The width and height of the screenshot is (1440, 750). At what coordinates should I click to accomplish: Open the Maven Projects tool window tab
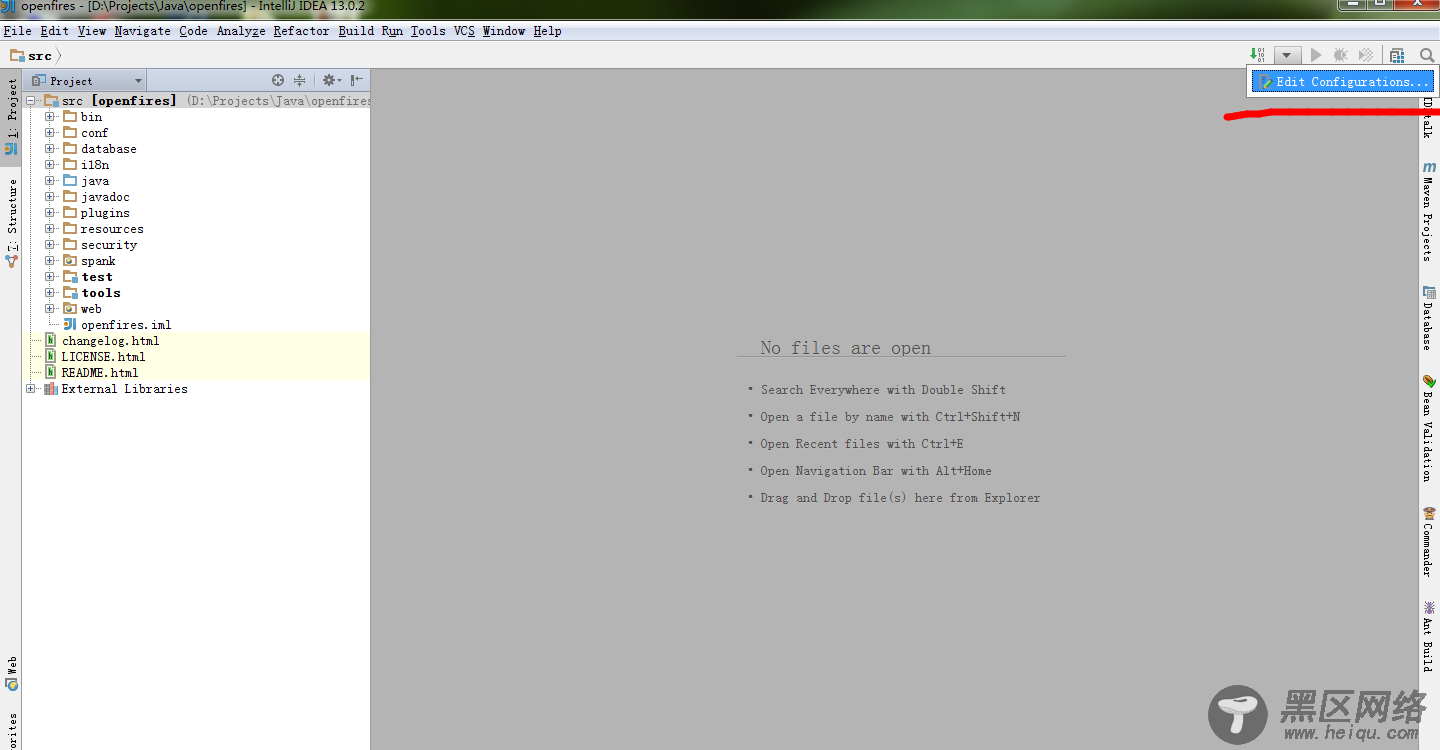point(1429,211)
